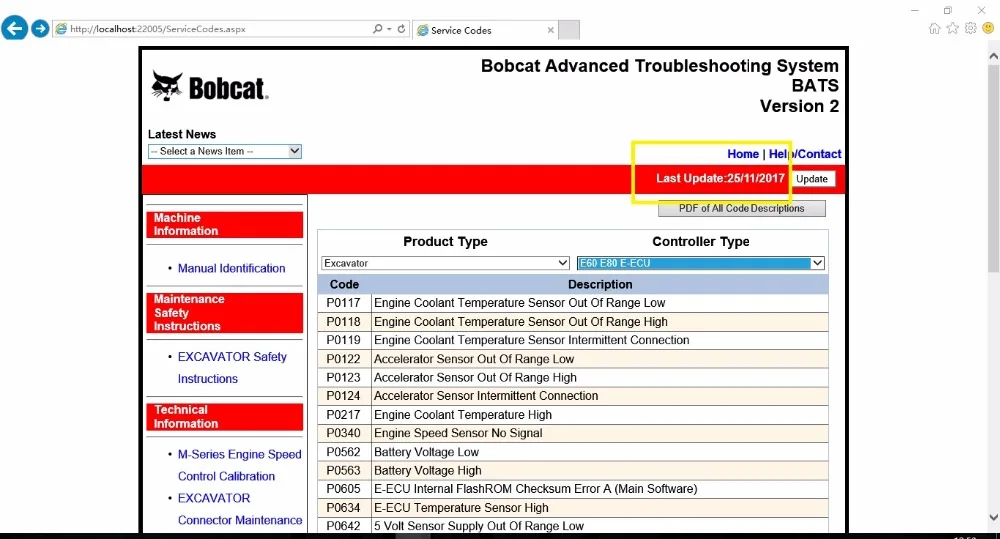
Task: Go forward with the browser Forward arrow
Action: [40, 29]
